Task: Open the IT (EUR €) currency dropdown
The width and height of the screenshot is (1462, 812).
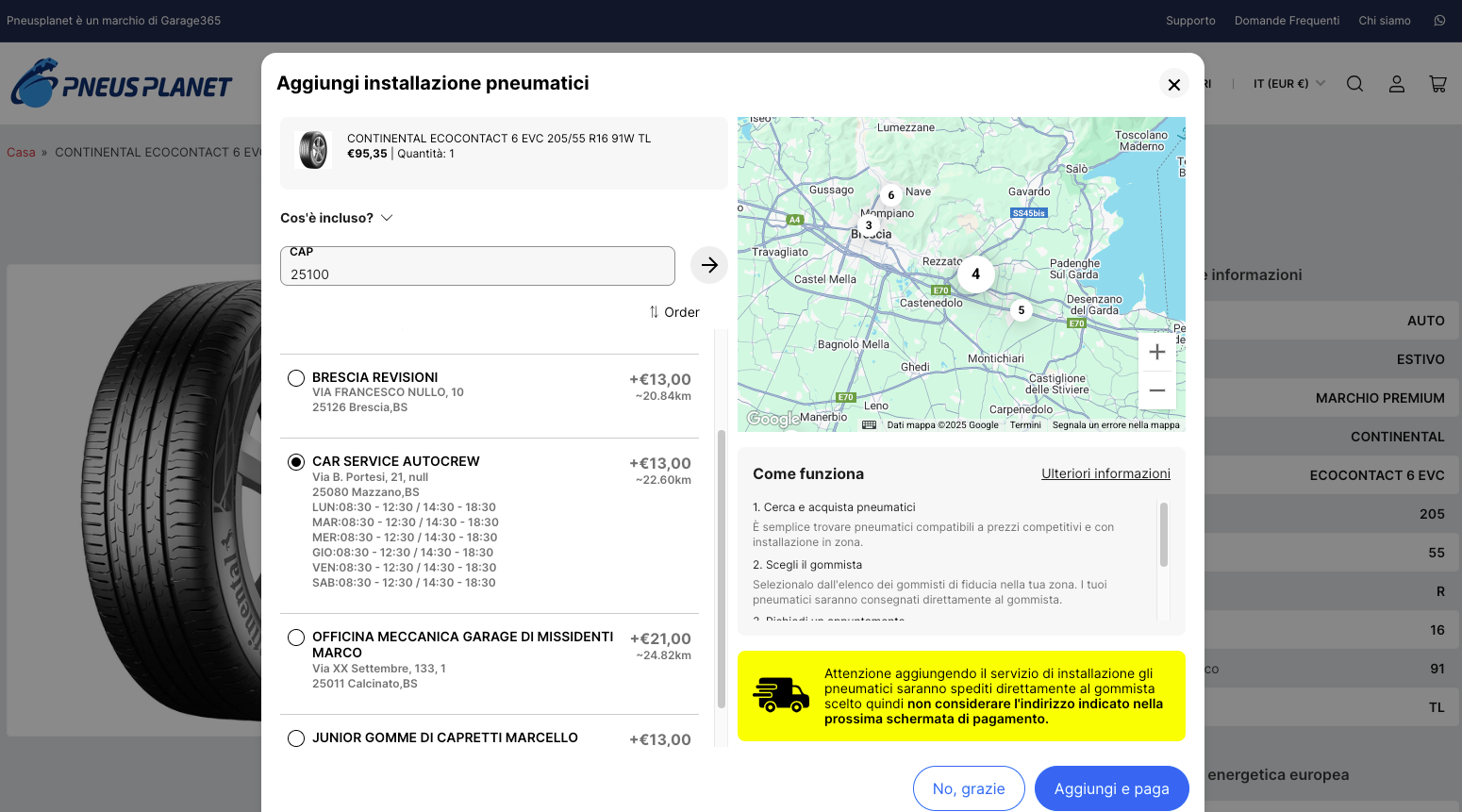Action: pyautogui.click(x=1288, y=84)
